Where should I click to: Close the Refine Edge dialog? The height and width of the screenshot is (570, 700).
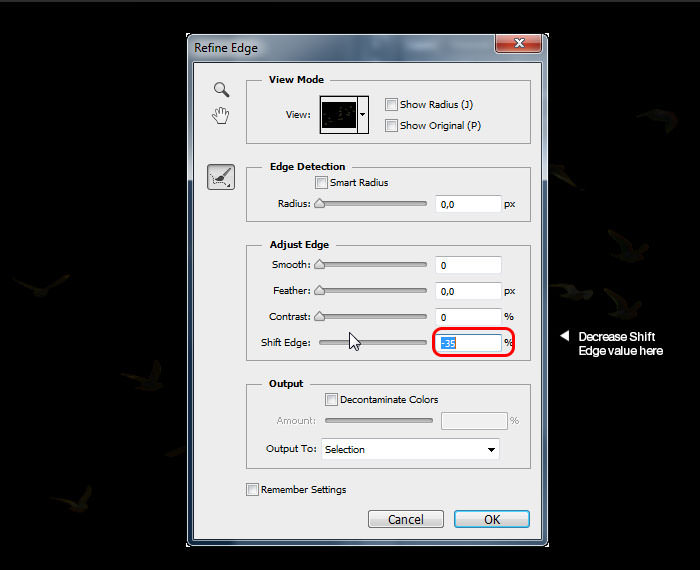(518, 43)
